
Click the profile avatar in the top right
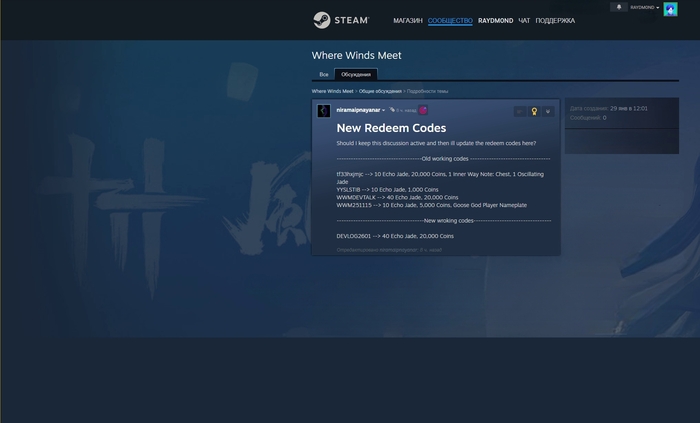click(x=670, y=9)
